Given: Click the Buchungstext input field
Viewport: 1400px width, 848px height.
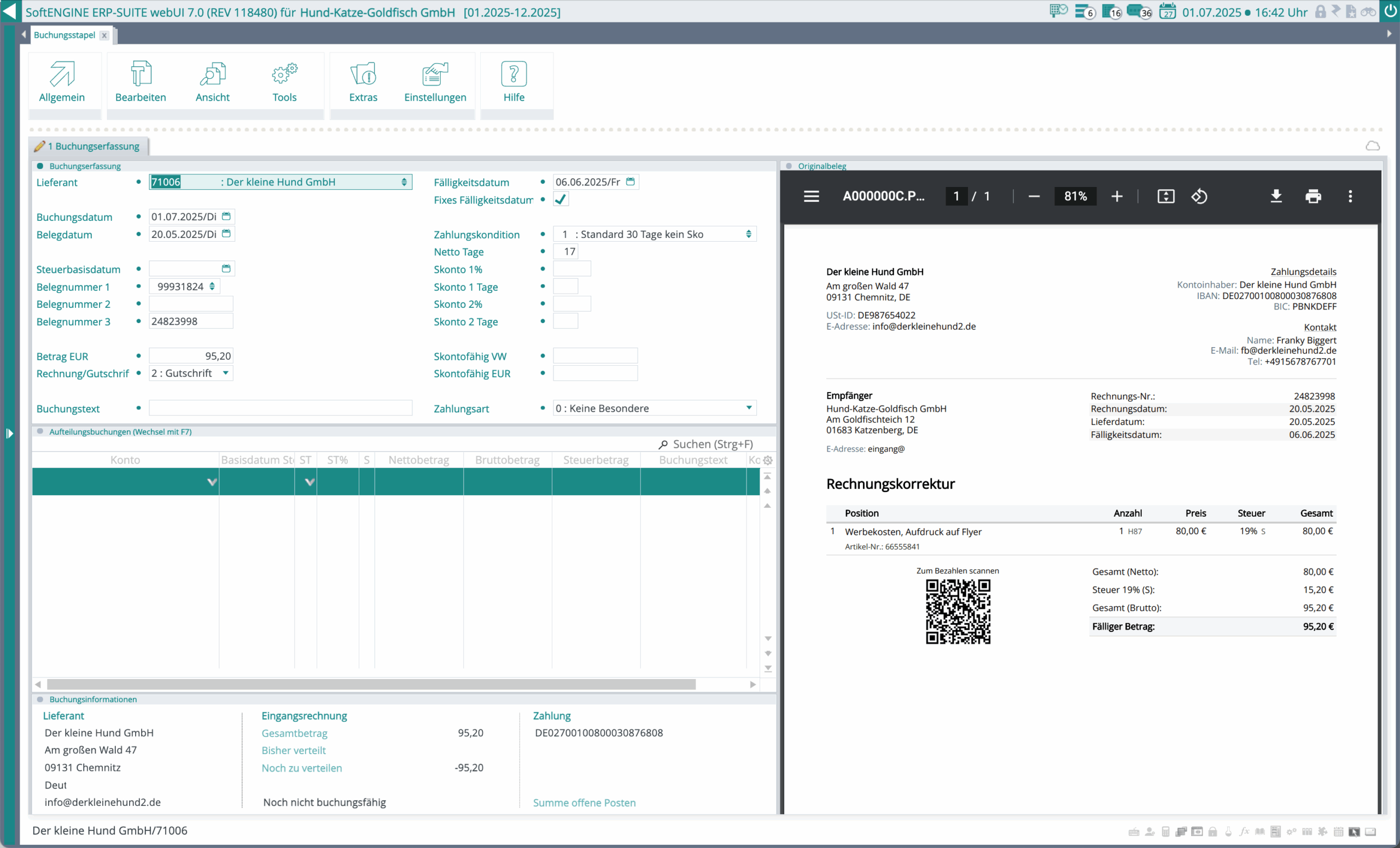Looking at the screenshot, I should coord(281,408).
